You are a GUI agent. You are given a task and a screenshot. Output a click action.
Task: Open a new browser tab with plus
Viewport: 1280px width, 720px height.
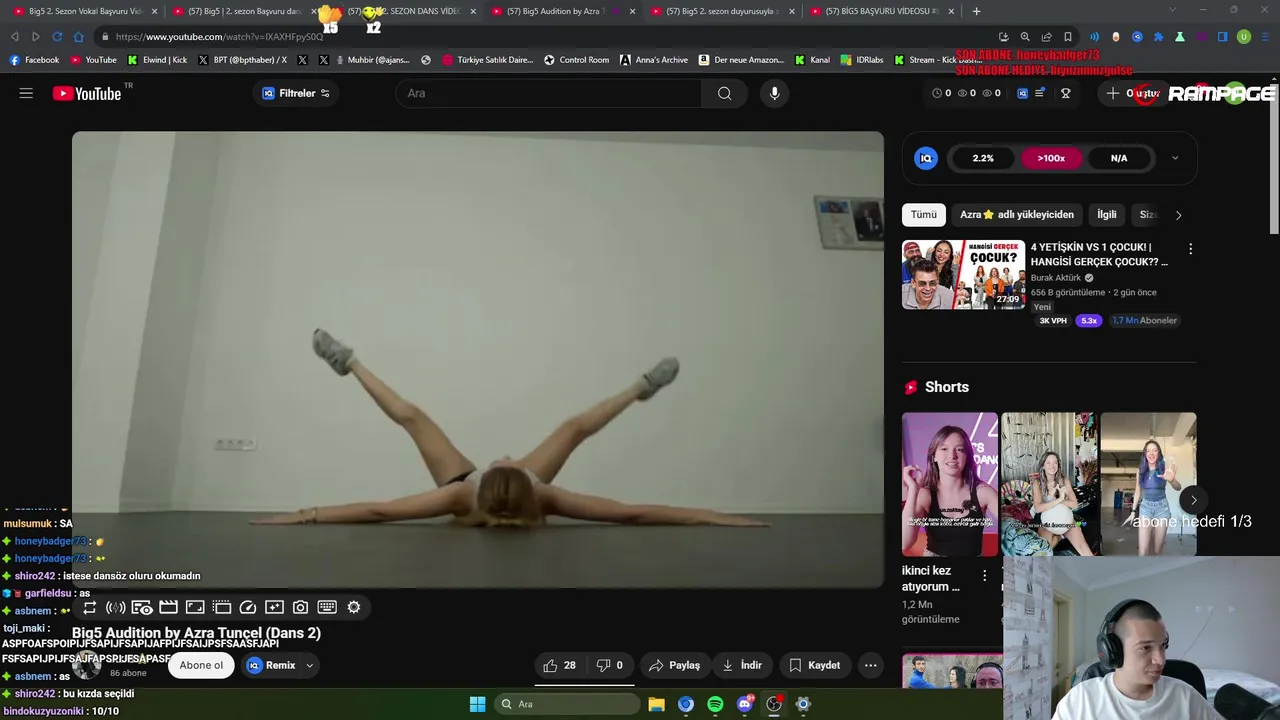[x=976, y=11]
